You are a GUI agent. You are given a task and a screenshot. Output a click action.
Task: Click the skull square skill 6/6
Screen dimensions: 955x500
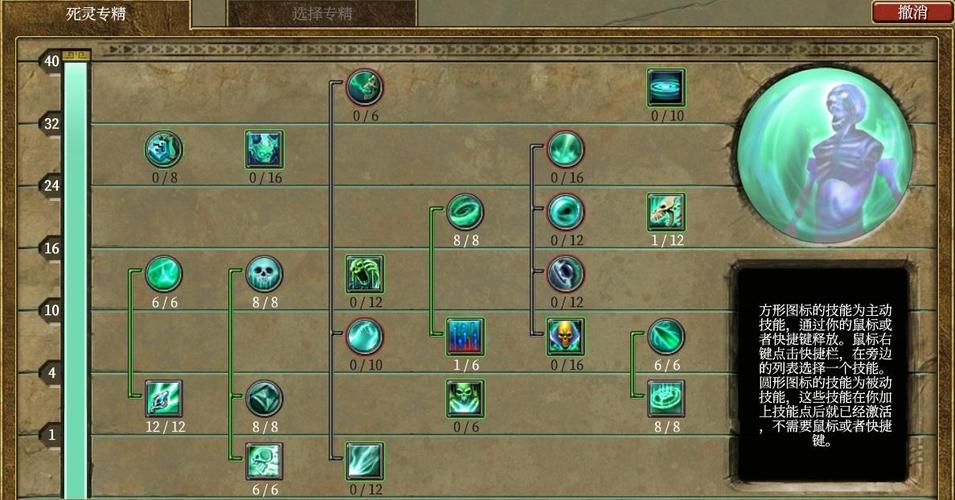click(264, 461)
